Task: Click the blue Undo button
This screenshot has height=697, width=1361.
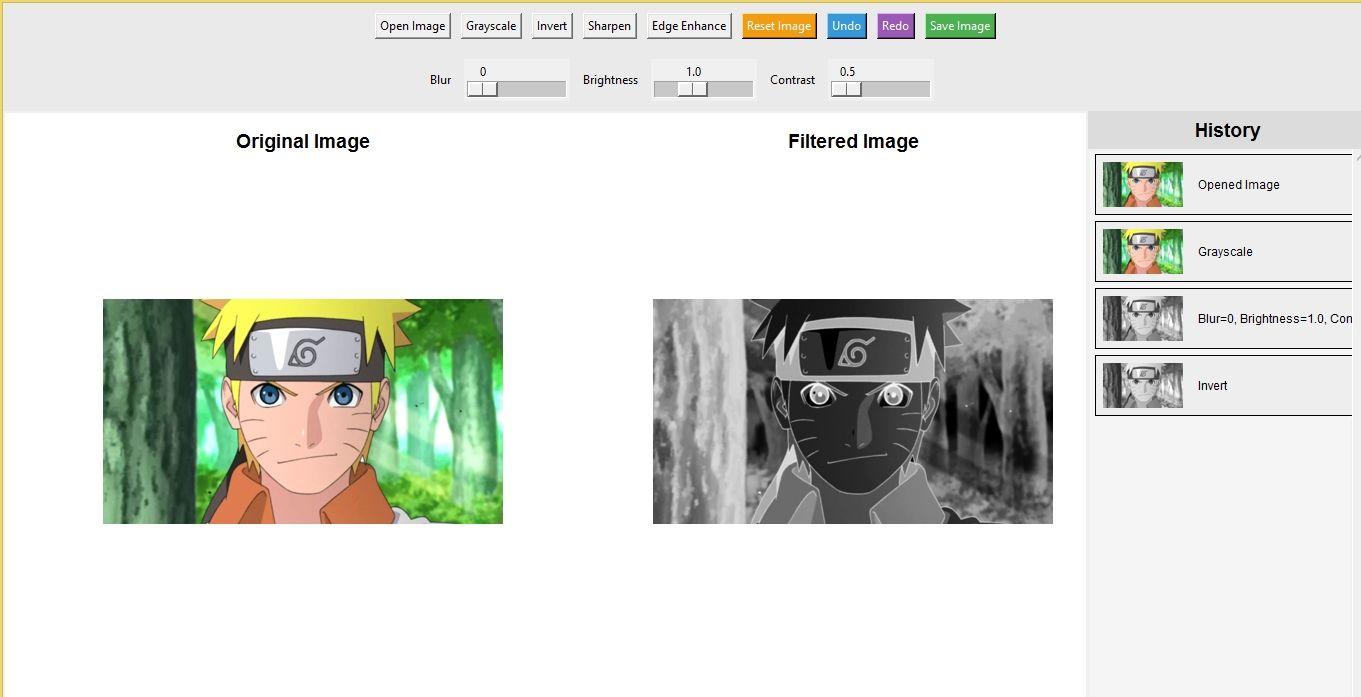Action: point(846,26)
